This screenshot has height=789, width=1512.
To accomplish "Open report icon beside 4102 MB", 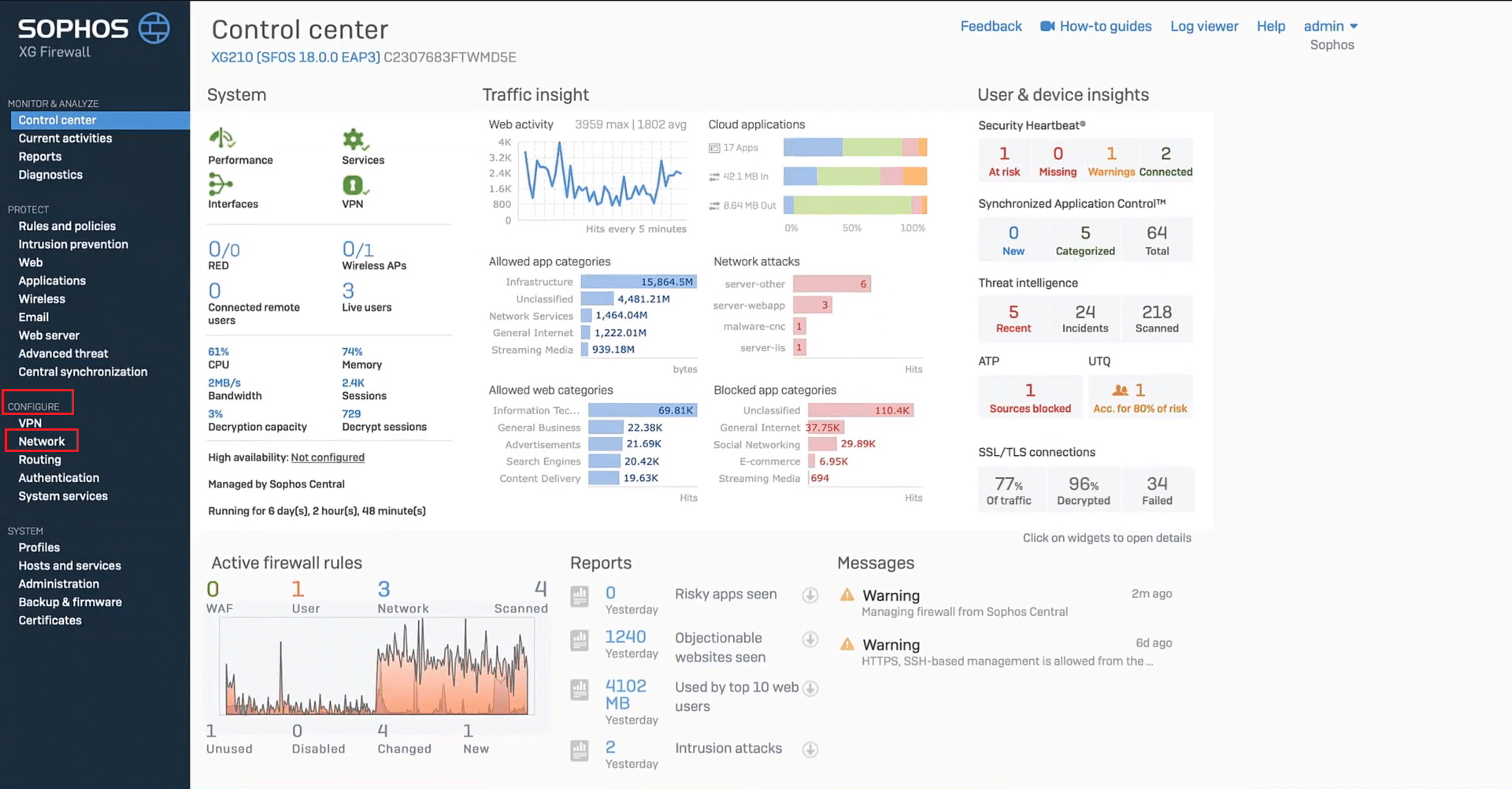I will [580, 691].
